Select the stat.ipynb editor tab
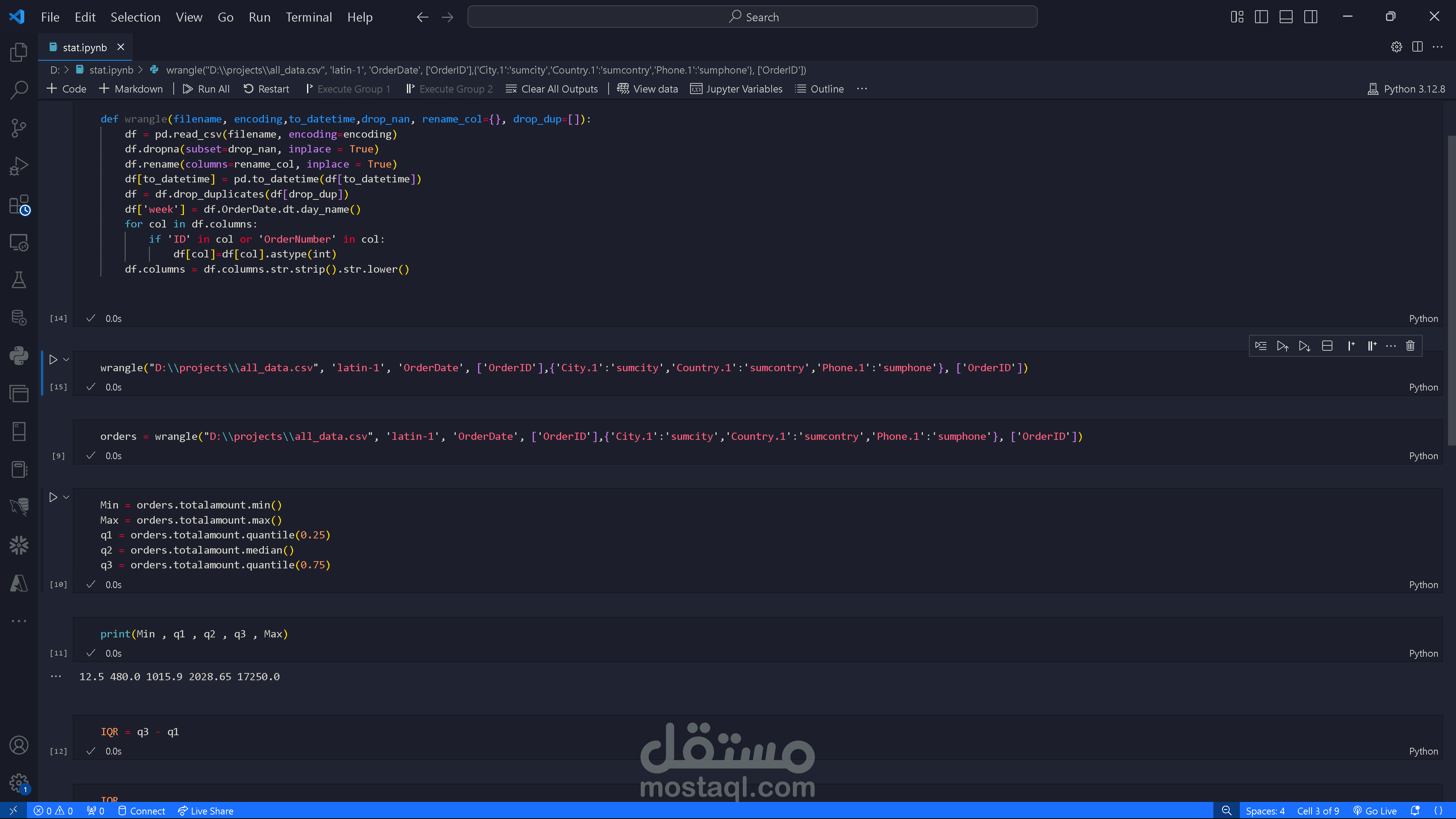Viewport: 1456px width, 819px height. tap(85, 47)
